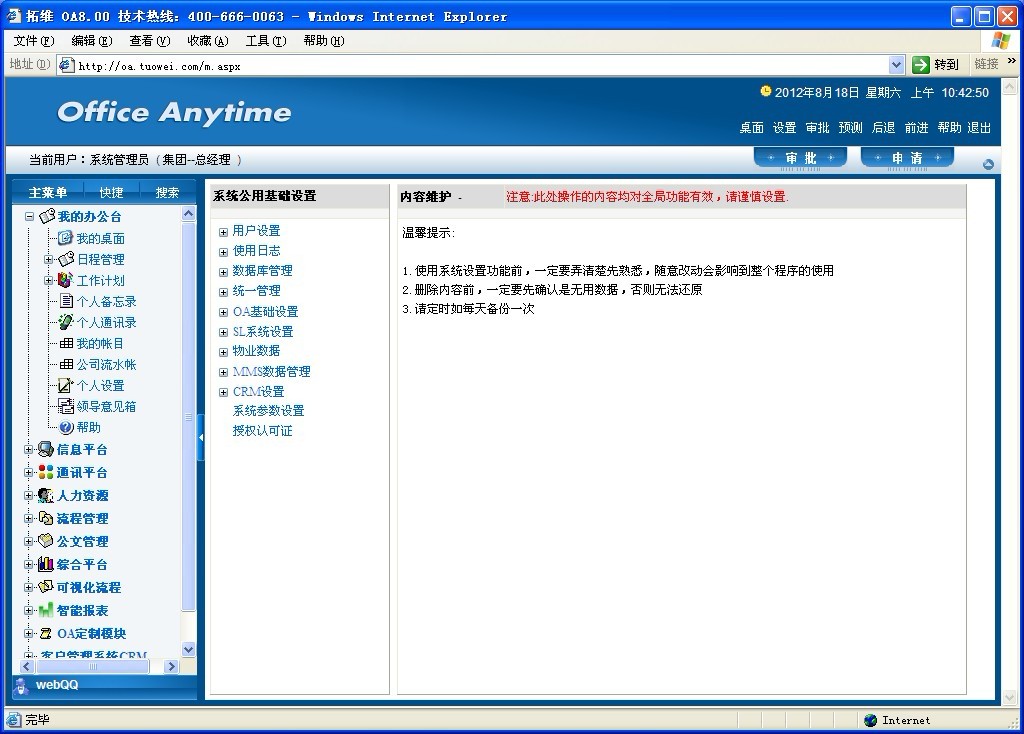Switch to the 快捷 sidebar tab
Viewport: 1024px width, 734px height.
point(111,193)
